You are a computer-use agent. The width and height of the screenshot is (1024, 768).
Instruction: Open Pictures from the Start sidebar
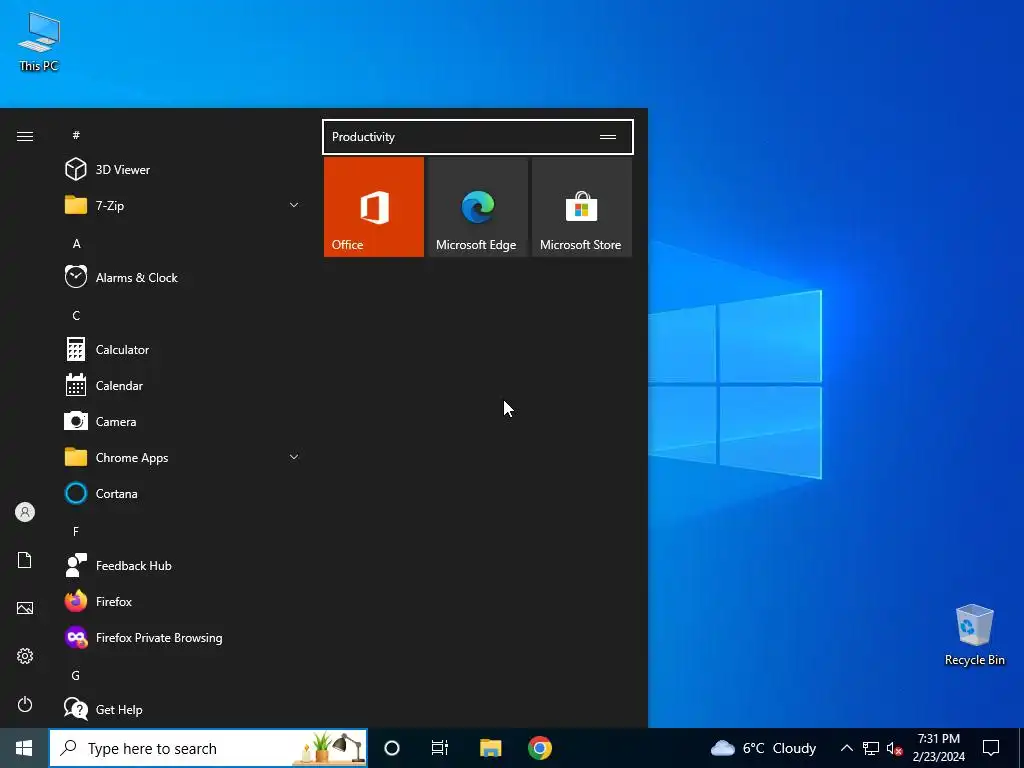[x=25, y=608]
